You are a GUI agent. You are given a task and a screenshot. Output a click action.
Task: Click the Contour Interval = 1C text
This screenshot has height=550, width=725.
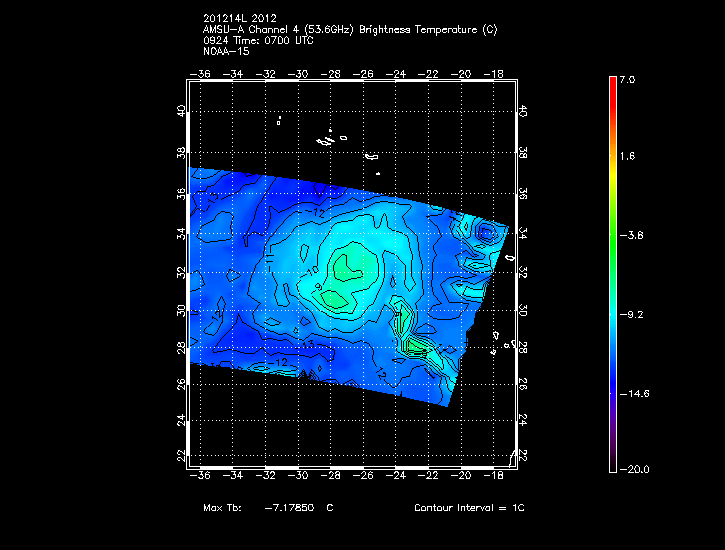469,508
